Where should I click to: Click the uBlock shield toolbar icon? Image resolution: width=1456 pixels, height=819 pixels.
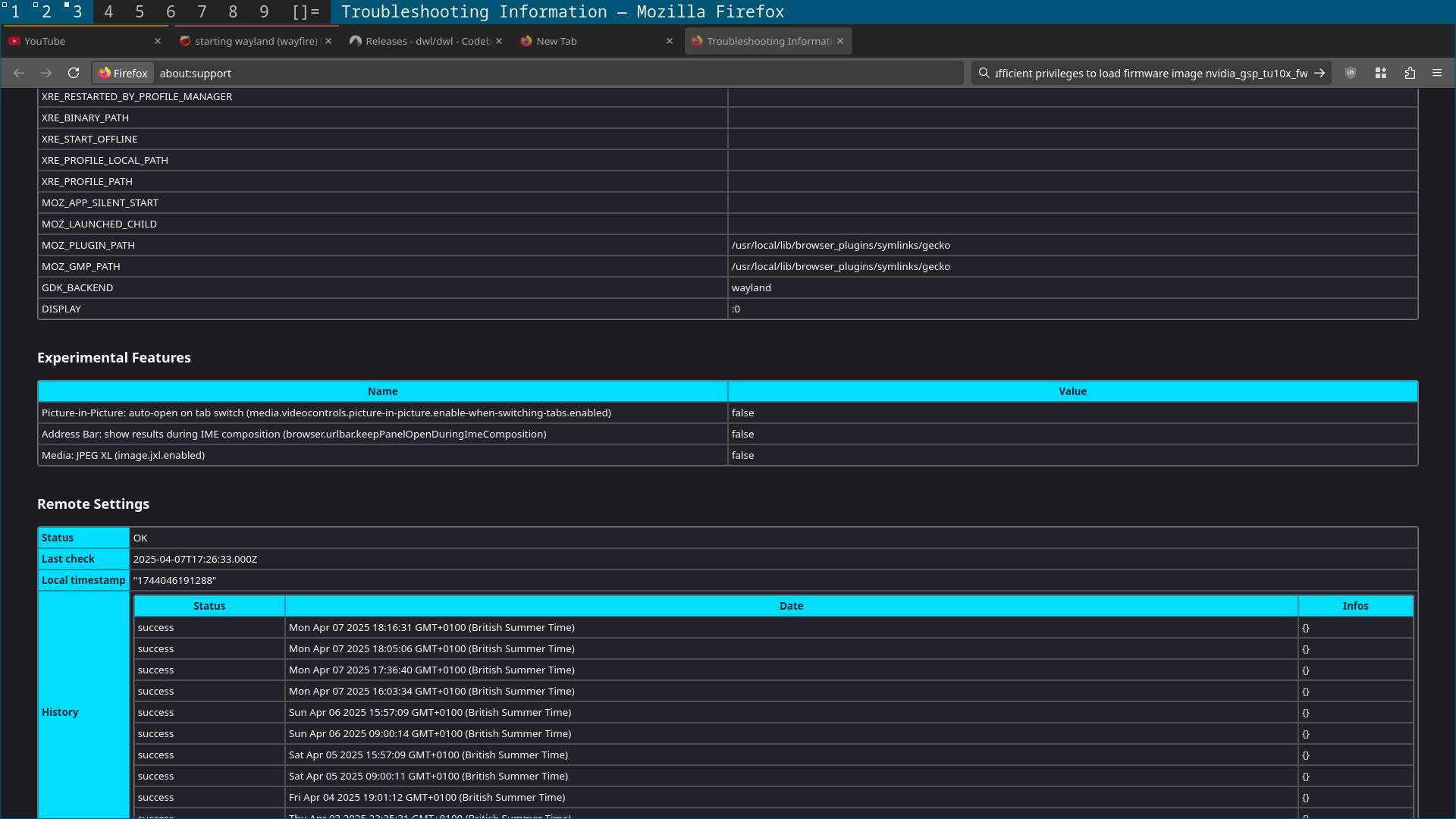1351,73
